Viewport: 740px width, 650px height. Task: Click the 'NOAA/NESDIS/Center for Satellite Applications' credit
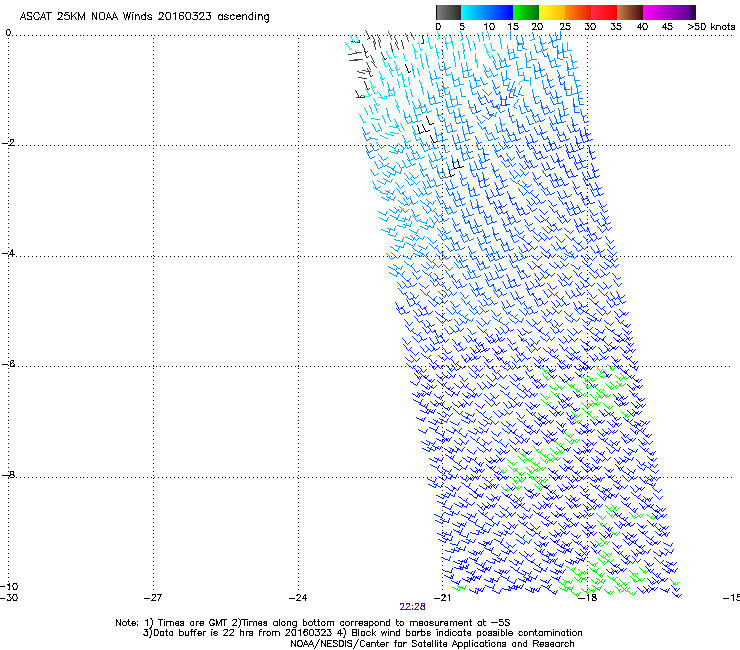pos(432,644)
